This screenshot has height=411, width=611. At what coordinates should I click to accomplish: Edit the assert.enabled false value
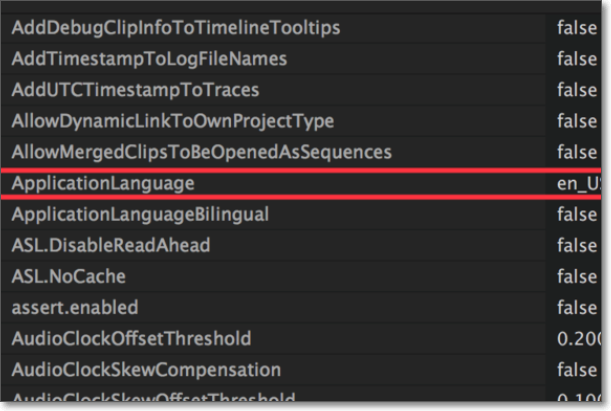[577, 307]
